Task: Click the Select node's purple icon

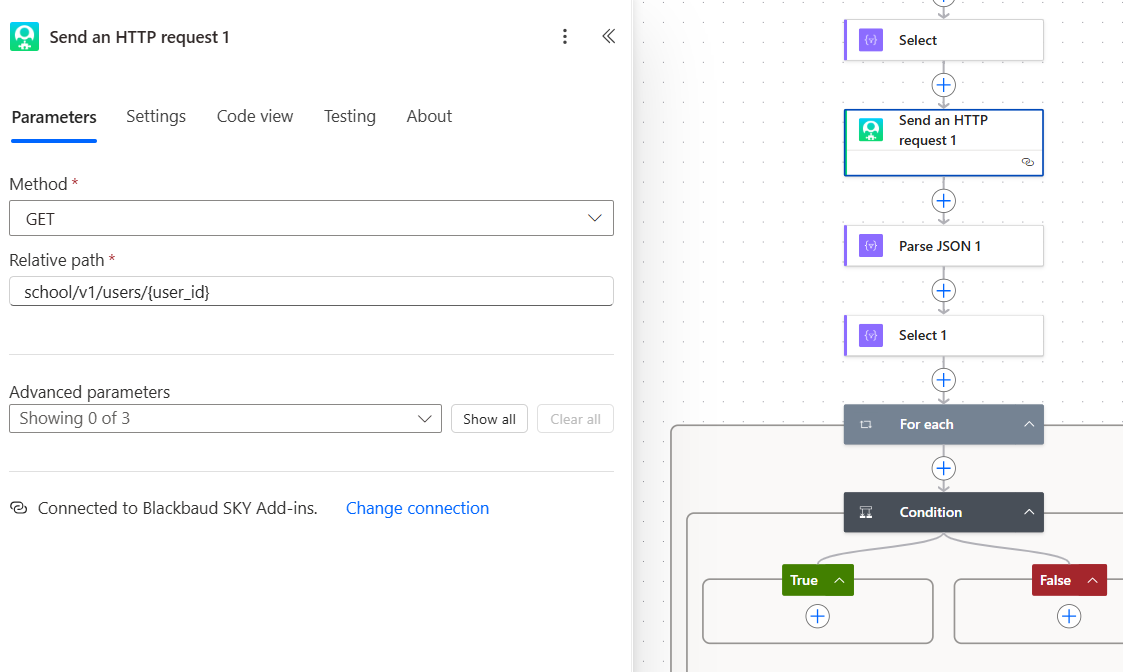Action: point(871,40)
